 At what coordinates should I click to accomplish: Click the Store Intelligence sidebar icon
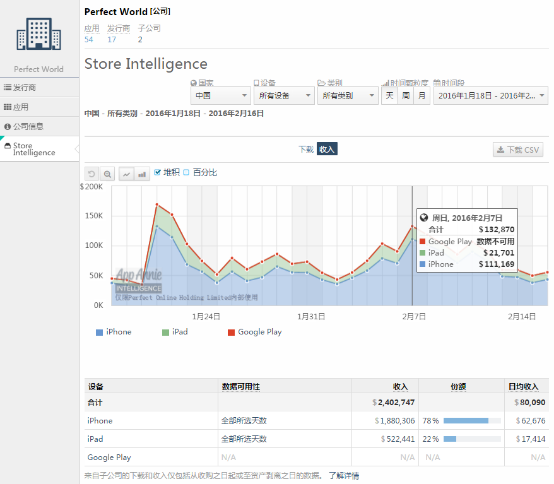7,146
